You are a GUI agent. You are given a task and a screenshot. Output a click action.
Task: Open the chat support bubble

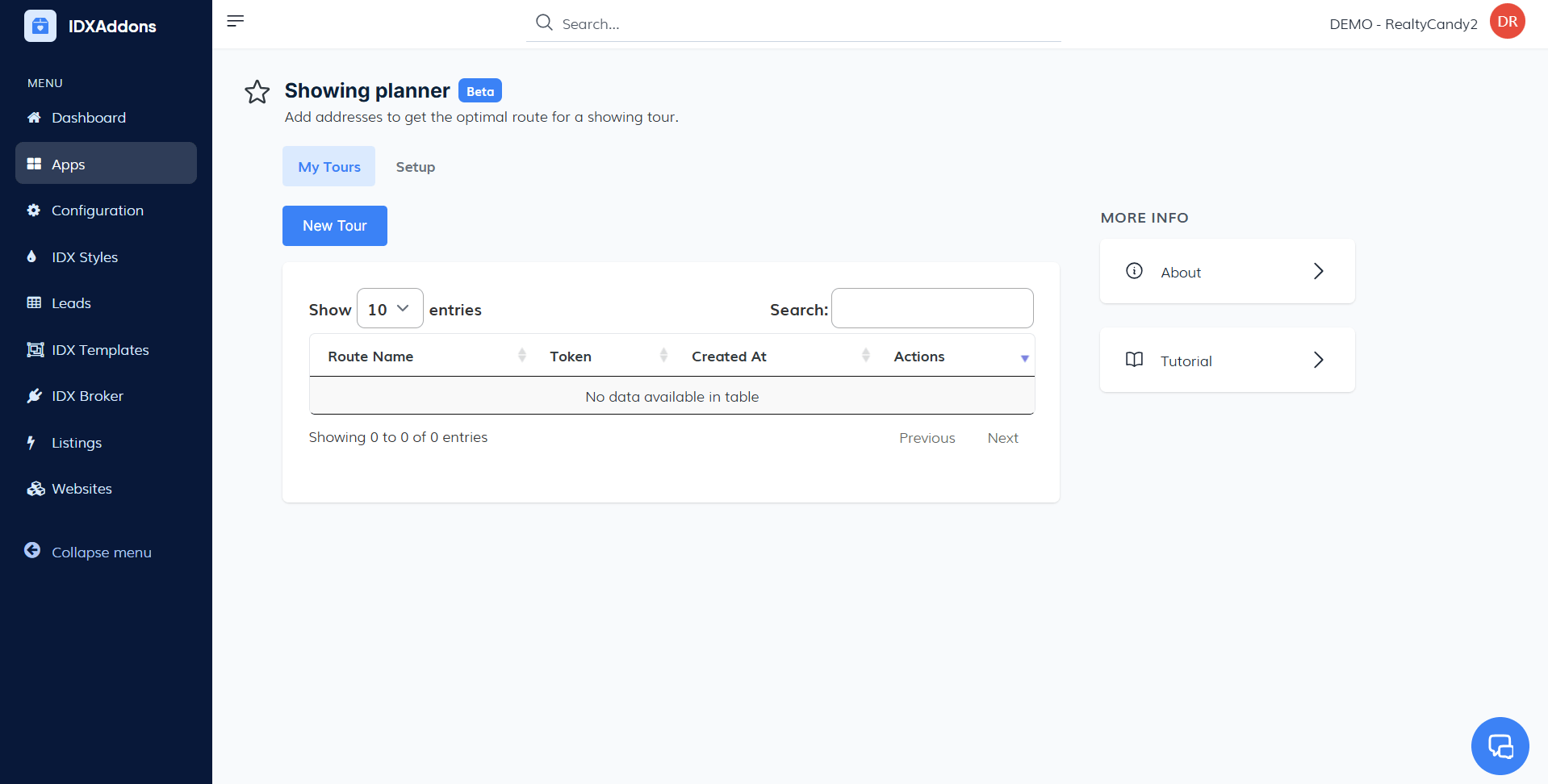click(x=1500, y=746)
